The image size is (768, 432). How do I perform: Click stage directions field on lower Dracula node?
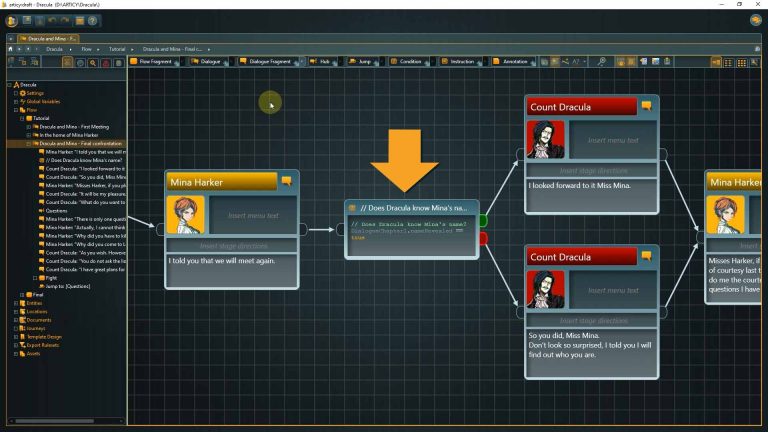click(592, 320)
